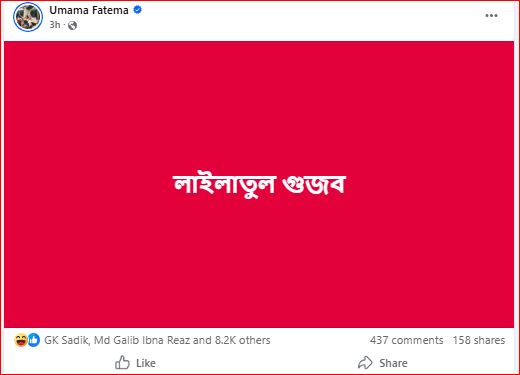Click the blue thumbs-up reaction icon

click(33, 340)
